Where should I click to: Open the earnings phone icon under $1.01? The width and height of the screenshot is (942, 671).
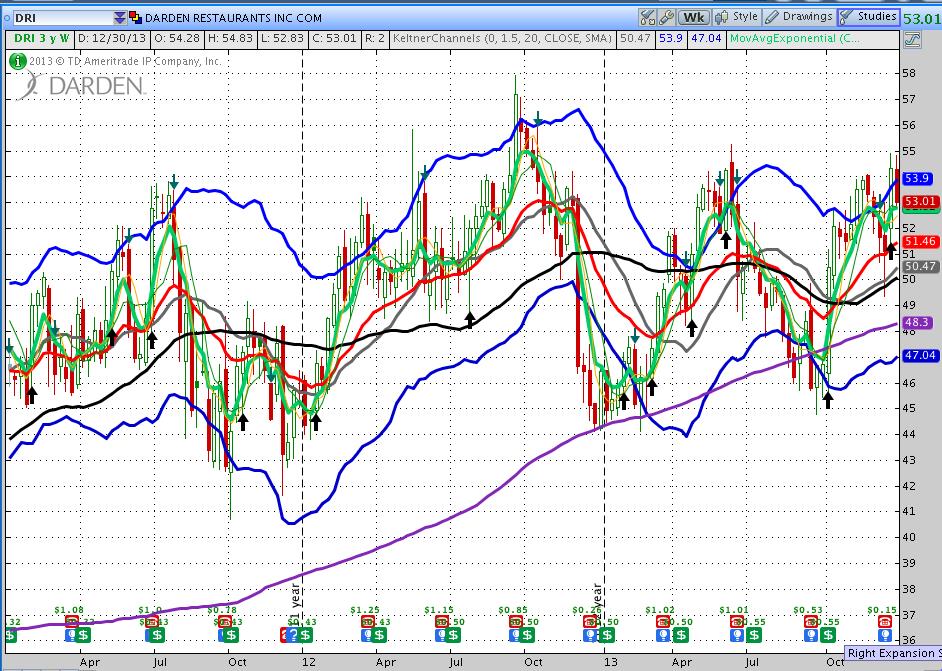pyautogui.click(x=738, y=621)
